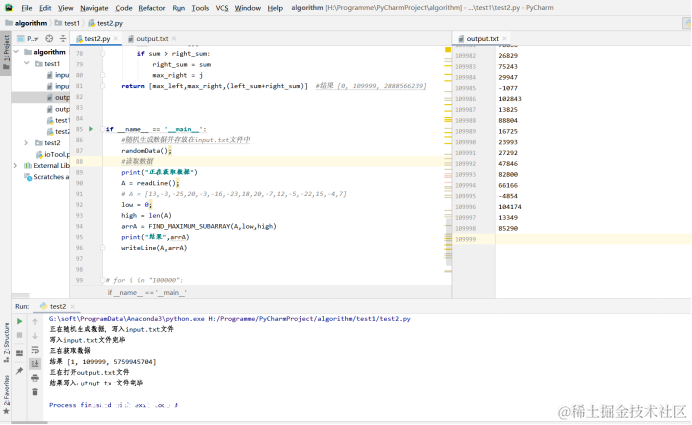Click writeLine(A,arrA) on line 96
This screenshot has width=692, height=425.
coord(154,248)
